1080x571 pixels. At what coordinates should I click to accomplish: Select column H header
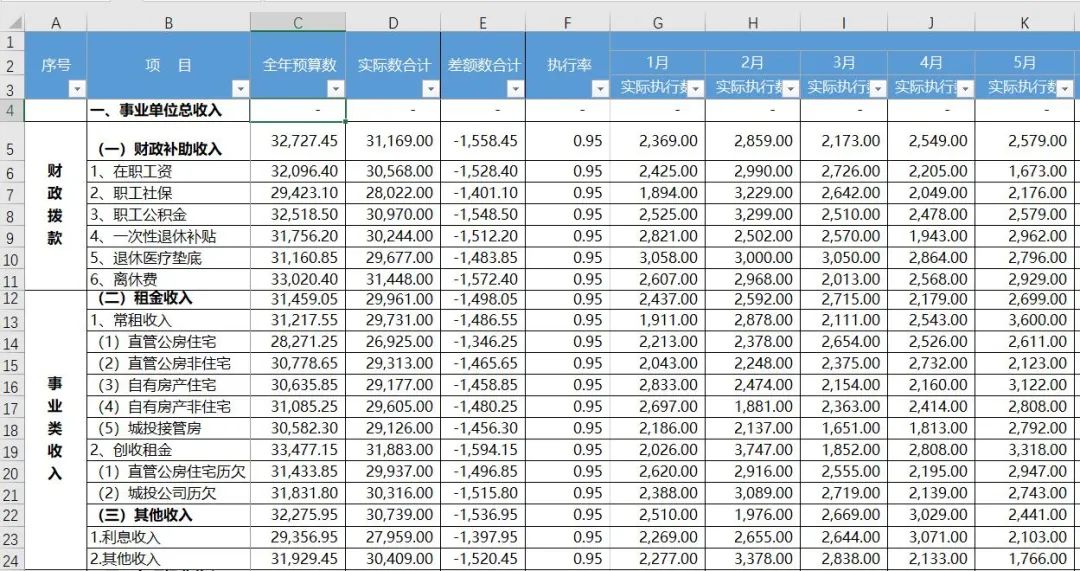click(x=753, y=23)
